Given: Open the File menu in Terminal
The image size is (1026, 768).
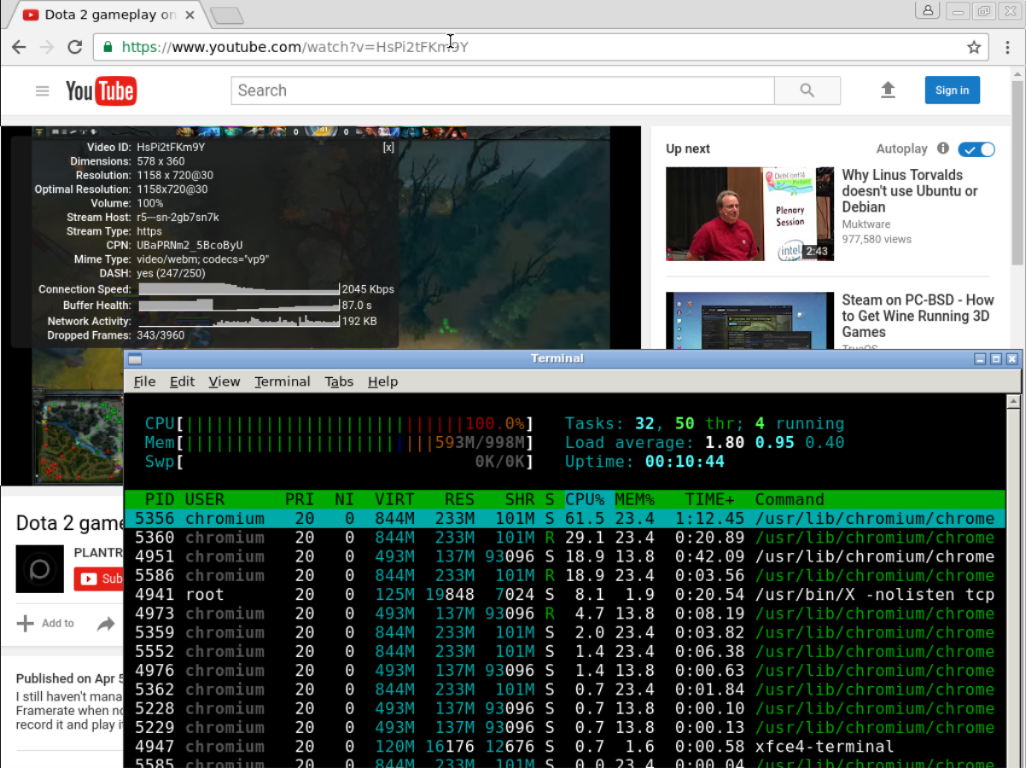Looking at the screenshot, I should (144, 382).
